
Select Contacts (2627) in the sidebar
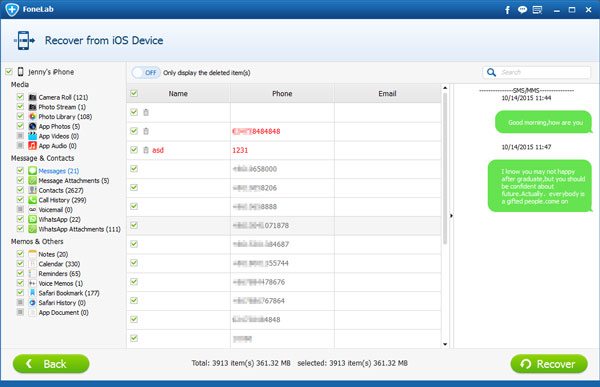pyautogui.click(x=61, y=190)
